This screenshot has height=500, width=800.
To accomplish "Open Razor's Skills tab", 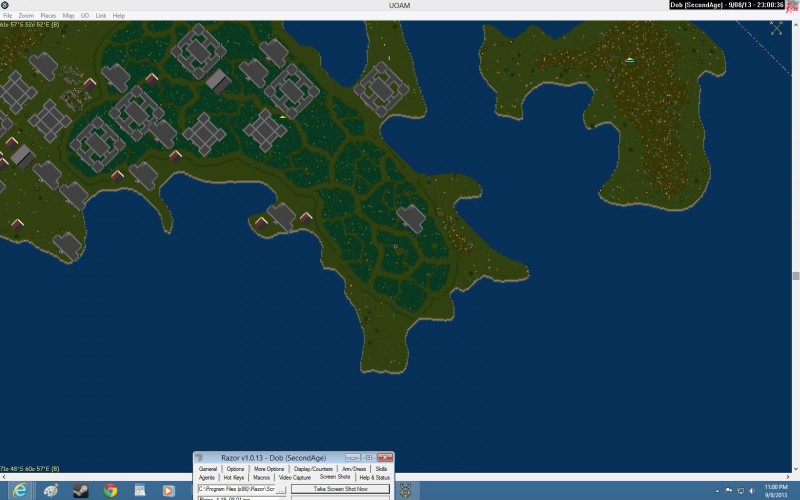I will pyautogui.click(x=381, y=468).
